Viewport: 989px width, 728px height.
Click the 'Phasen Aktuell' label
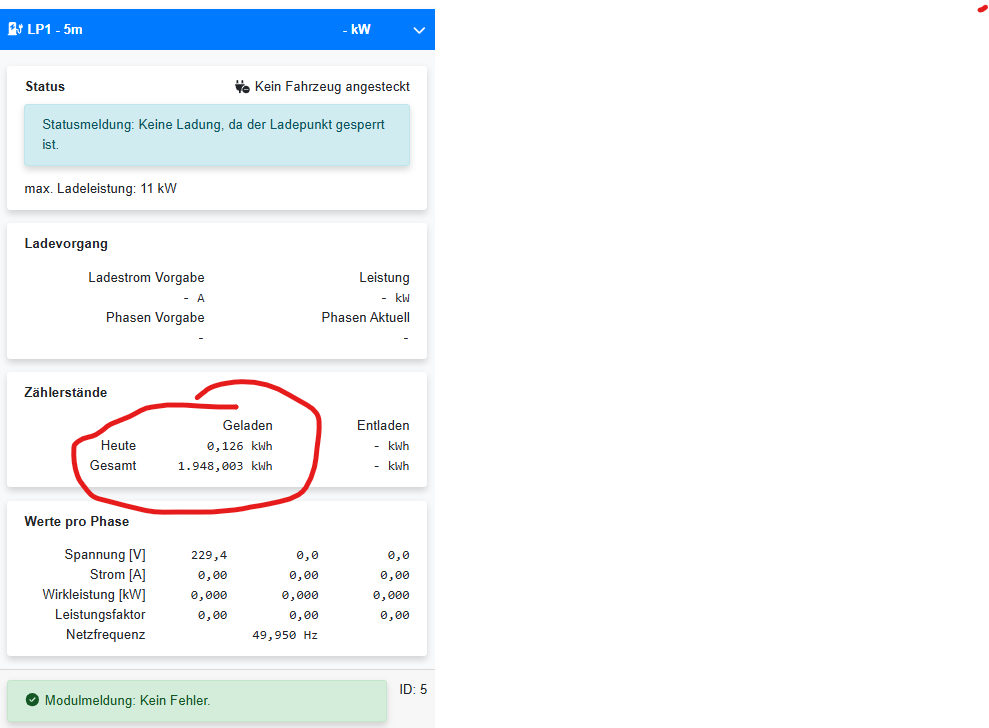(x=366, y=317)
